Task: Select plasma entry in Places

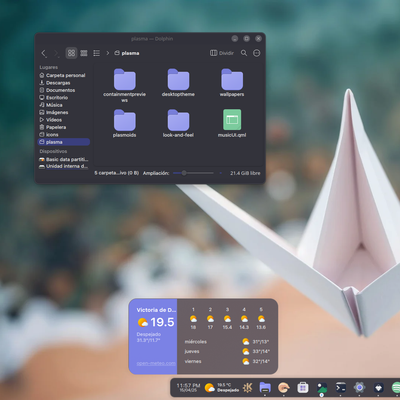Action: tap(63, 142)
